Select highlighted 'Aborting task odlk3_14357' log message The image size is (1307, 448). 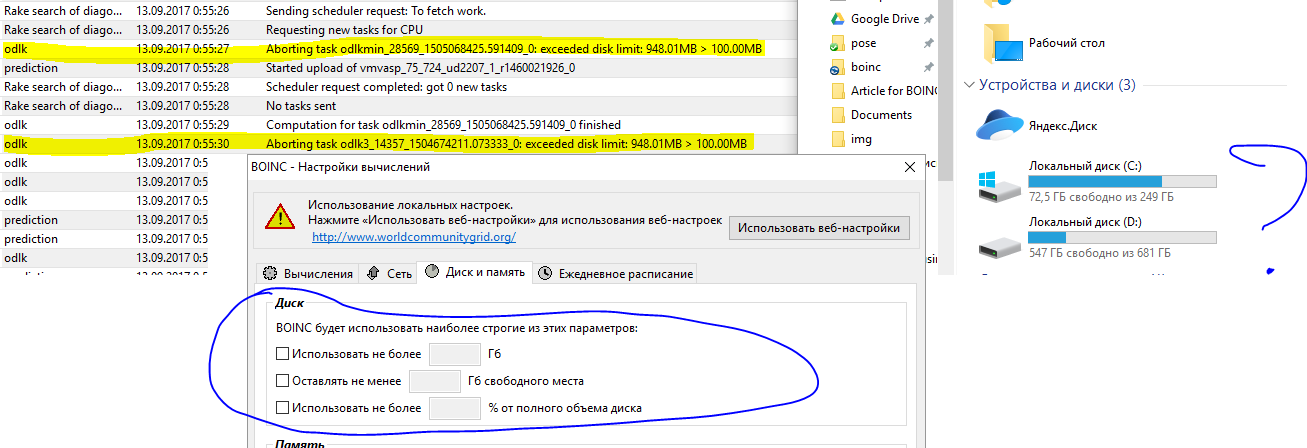tap(506, 144)
